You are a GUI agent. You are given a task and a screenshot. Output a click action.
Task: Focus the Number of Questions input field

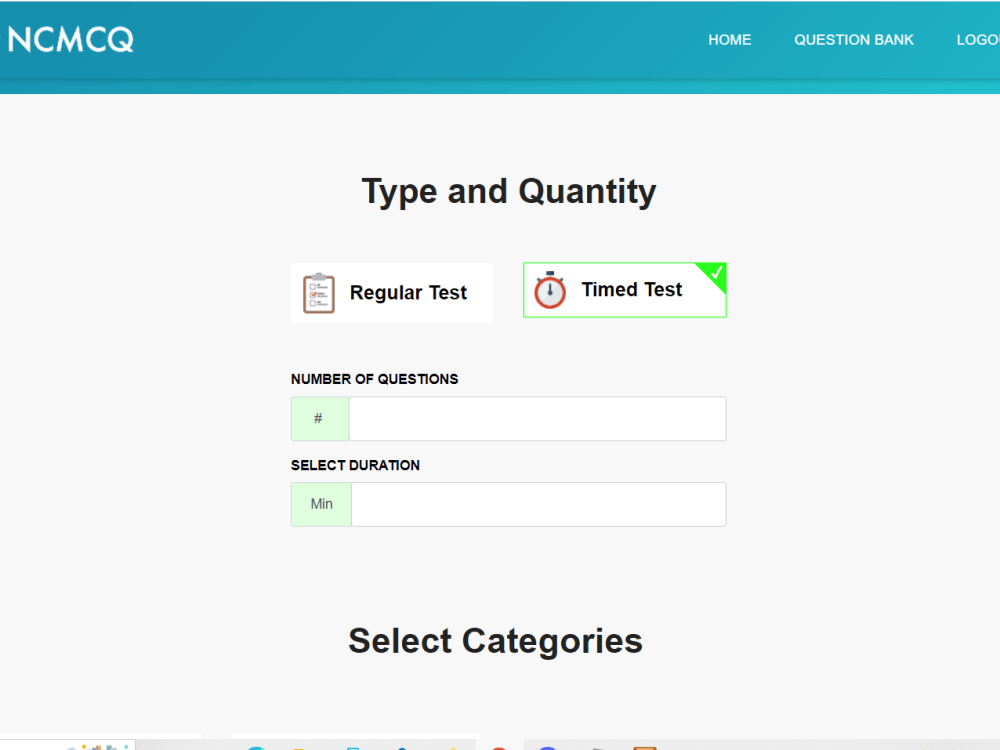click(x=538, y=418)
